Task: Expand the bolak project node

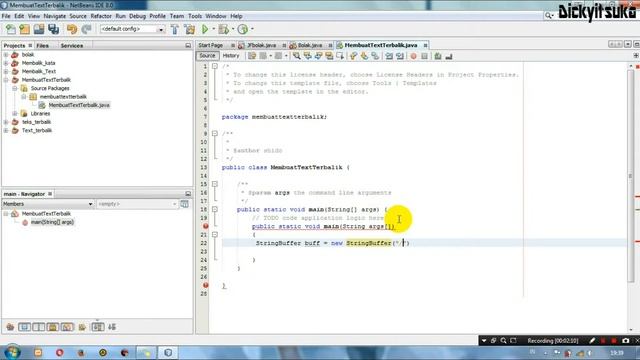Action: (6, 54)
